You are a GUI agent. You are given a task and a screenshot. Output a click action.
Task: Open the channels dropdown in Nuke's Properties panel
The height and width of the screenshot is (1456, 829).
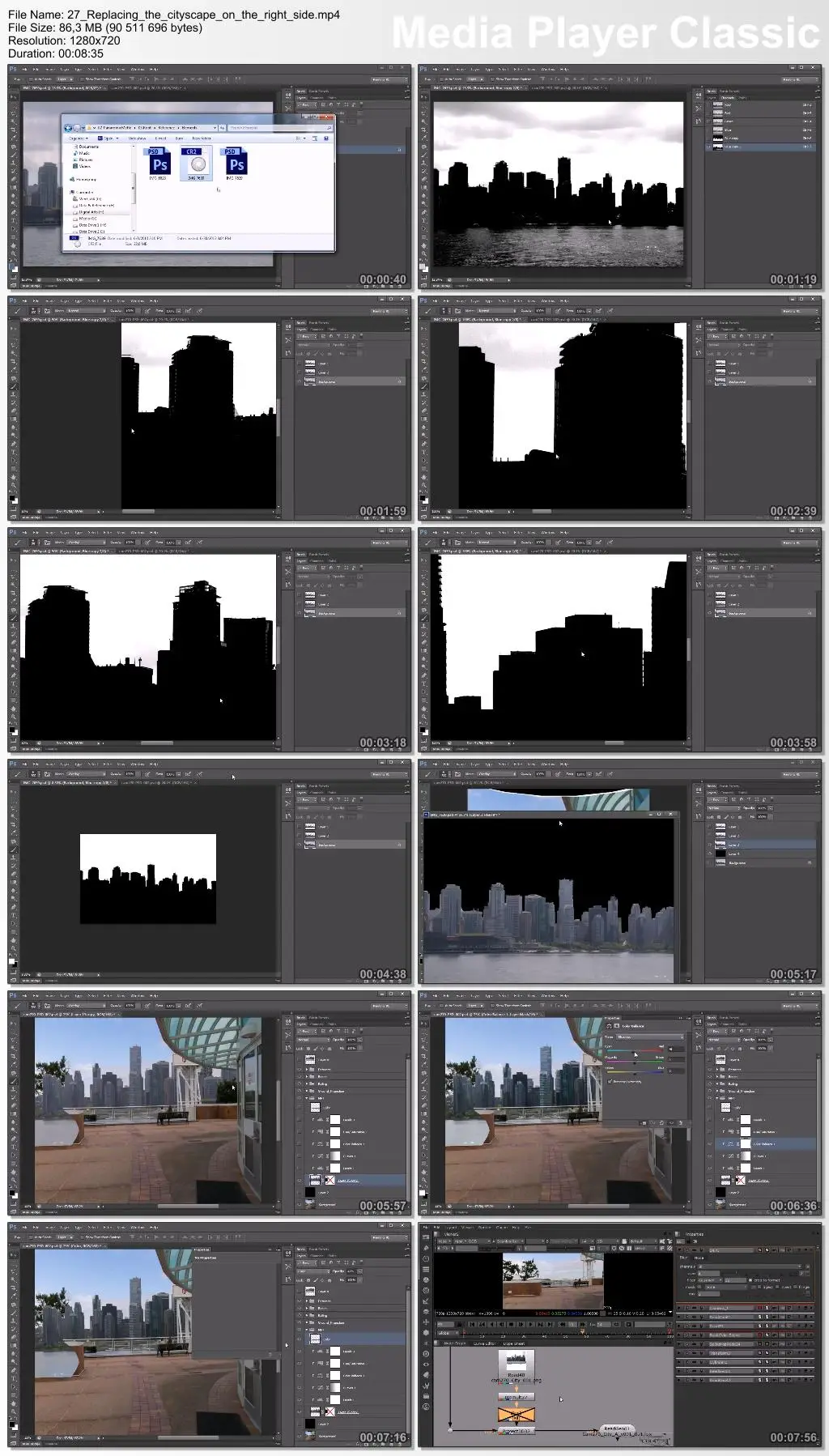[x=748, y=1266]
